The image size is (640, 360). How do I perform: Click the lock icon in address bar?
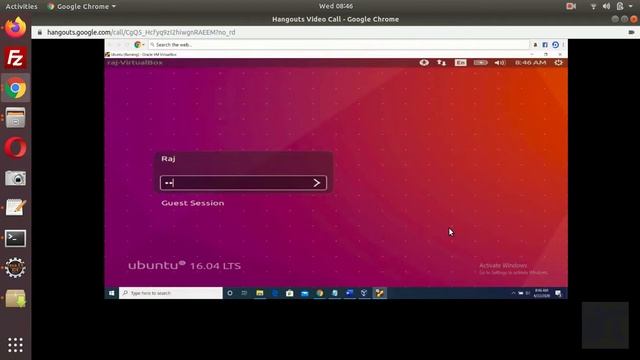point(40,32)
